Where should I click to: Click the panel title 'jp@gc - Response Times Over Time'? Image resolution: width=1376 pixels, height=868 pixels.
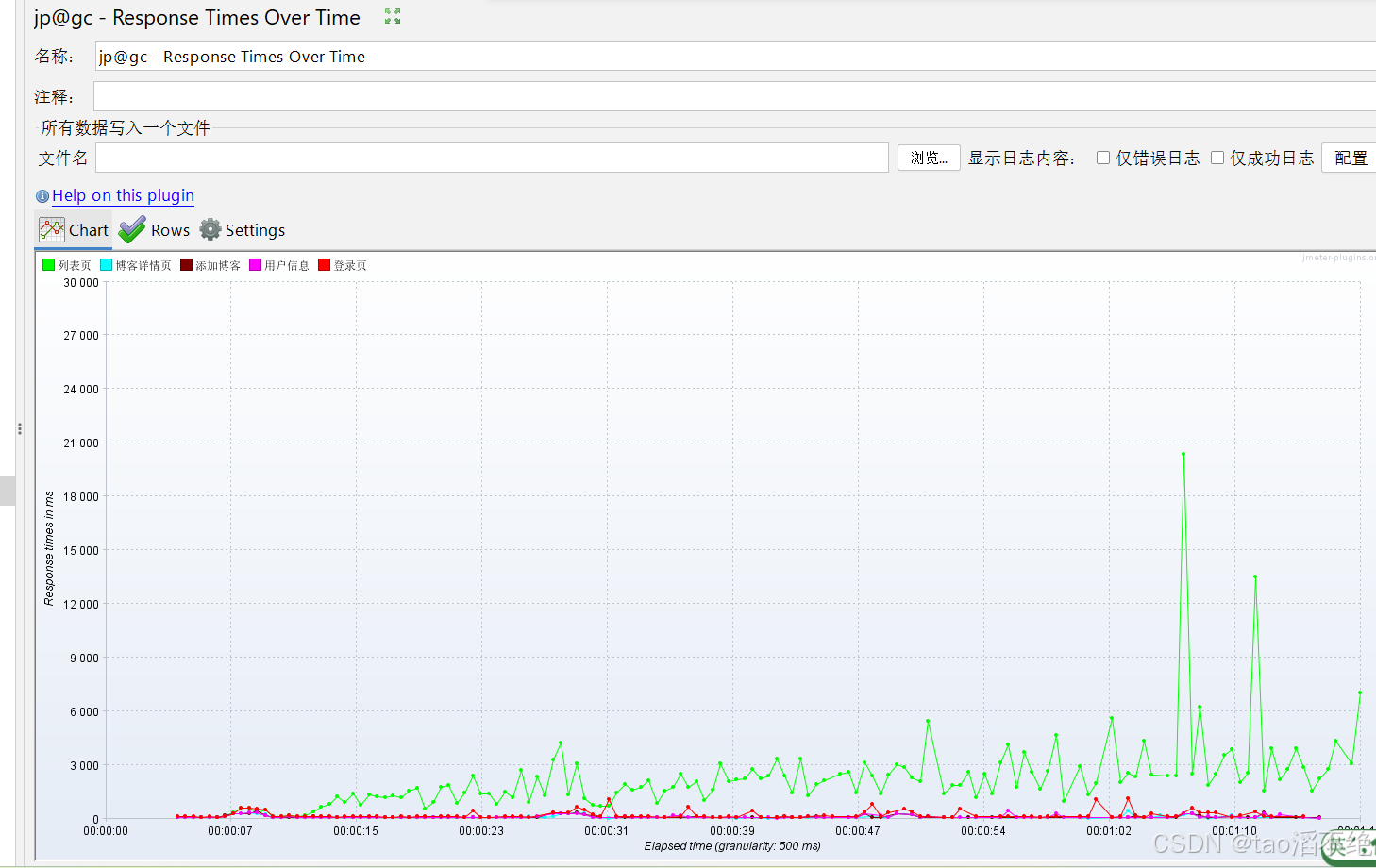tap(197, 17)
